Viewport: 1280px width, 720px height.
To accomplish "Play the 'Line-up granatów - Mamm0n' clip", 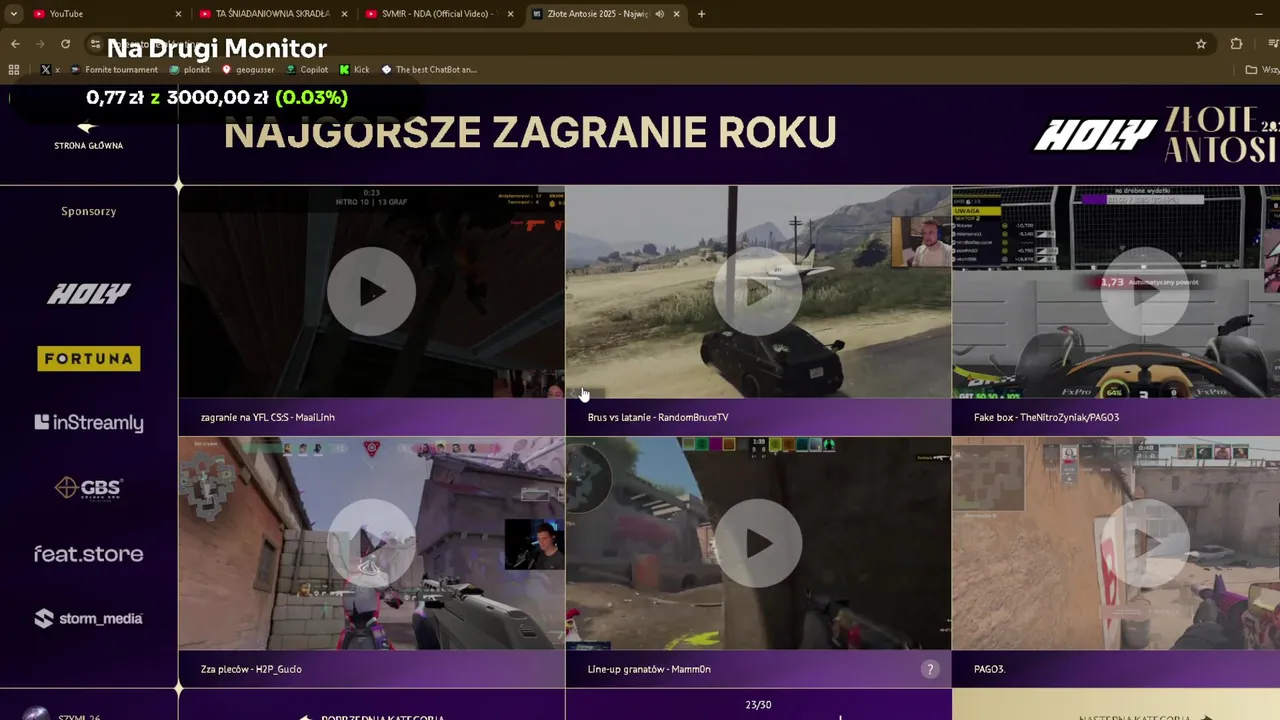I will 758,543.
